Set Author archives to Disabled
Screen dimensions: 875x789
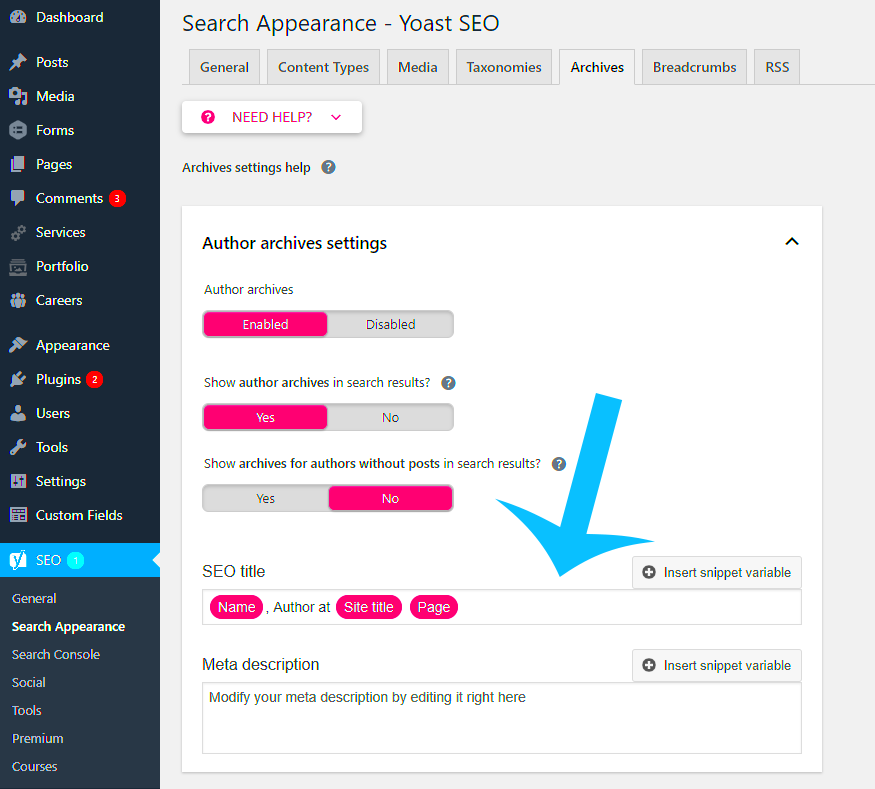(x=390, y=324)
